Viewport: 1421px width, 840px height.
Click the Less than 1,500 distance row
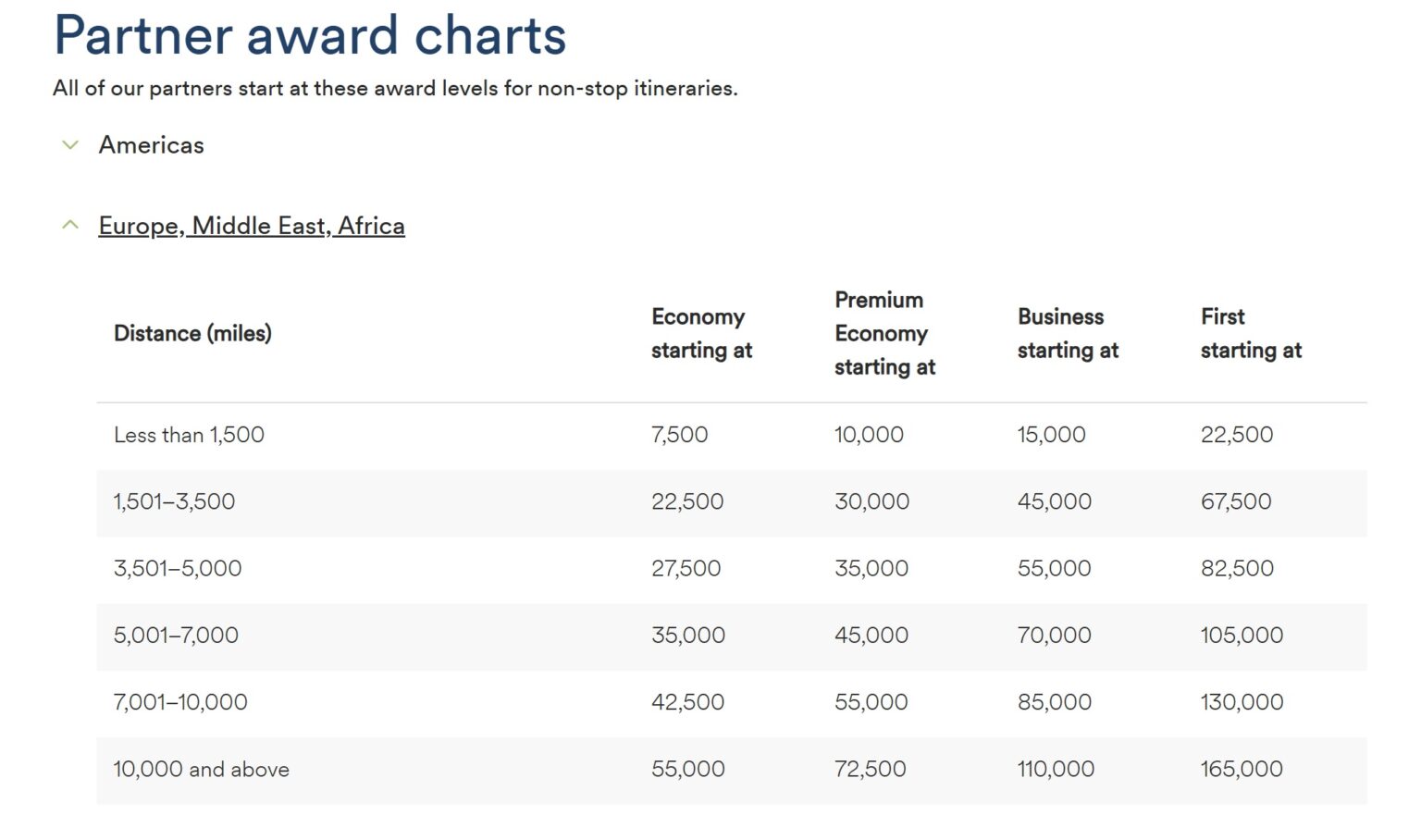189,435
